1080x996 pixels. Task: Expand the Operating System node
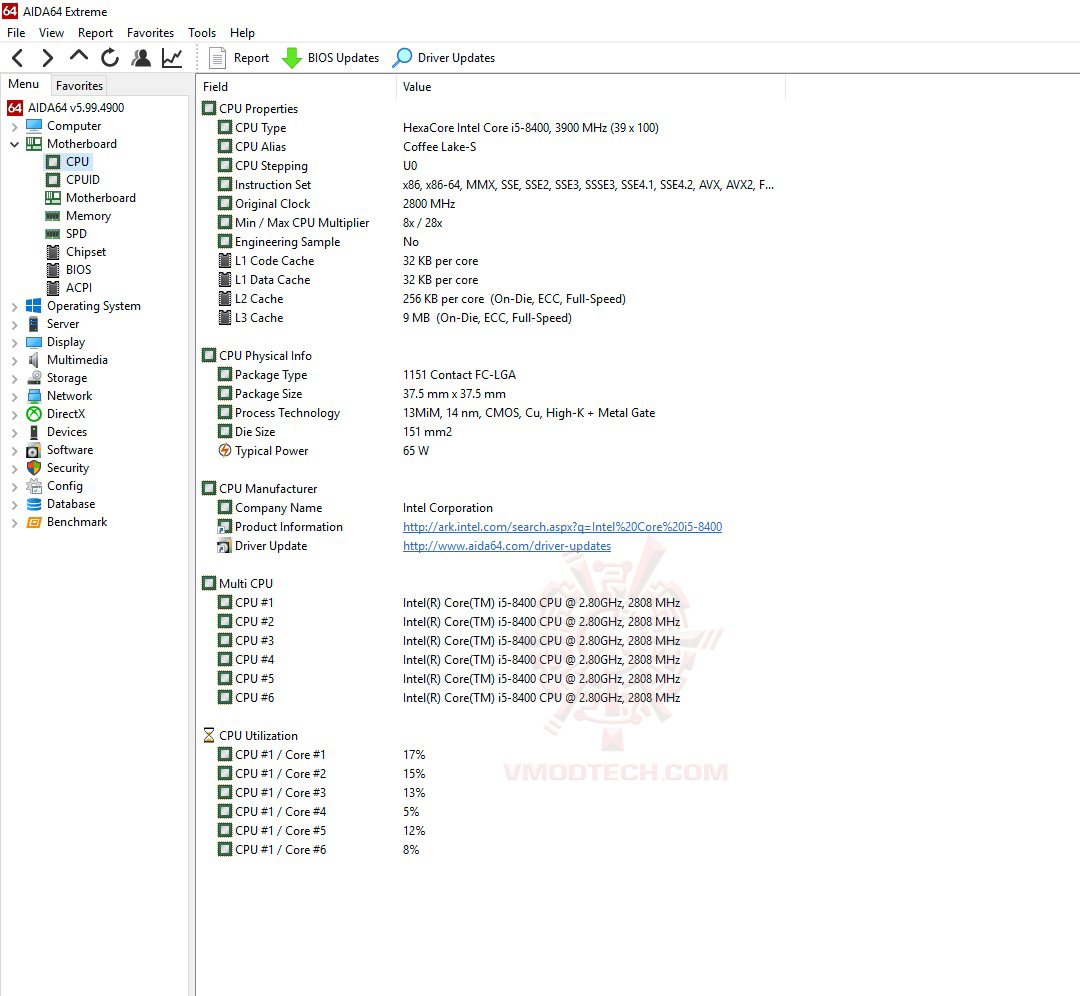point(14,307)
